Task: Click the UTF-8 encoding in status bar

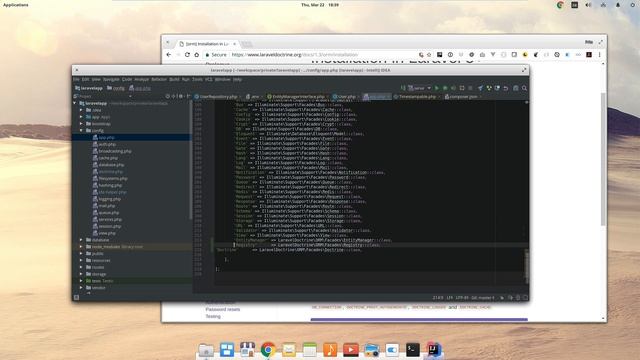Action: point(462,298)
